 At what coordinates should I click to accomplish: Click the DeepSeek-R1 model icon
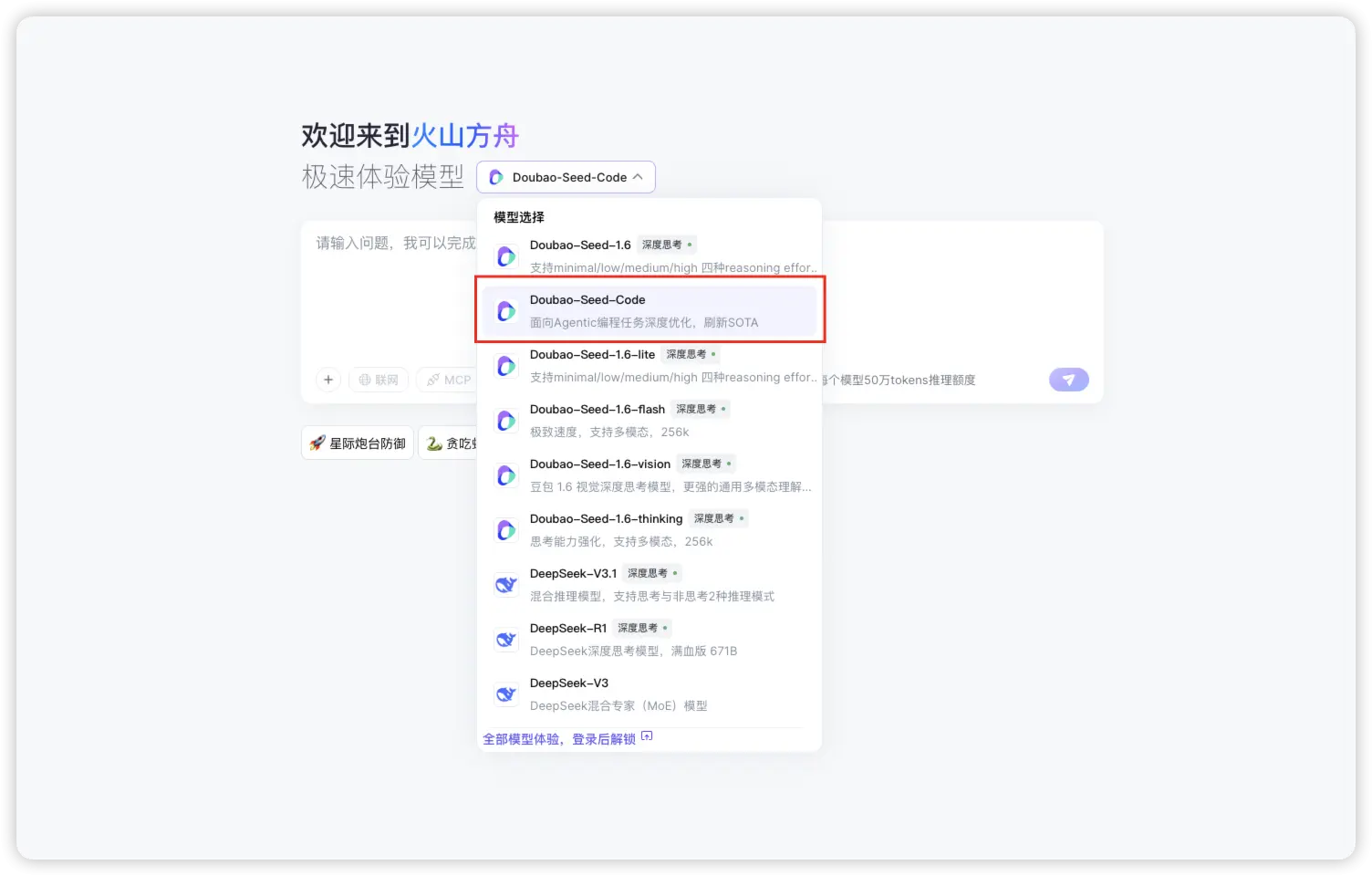click(506, 640)
